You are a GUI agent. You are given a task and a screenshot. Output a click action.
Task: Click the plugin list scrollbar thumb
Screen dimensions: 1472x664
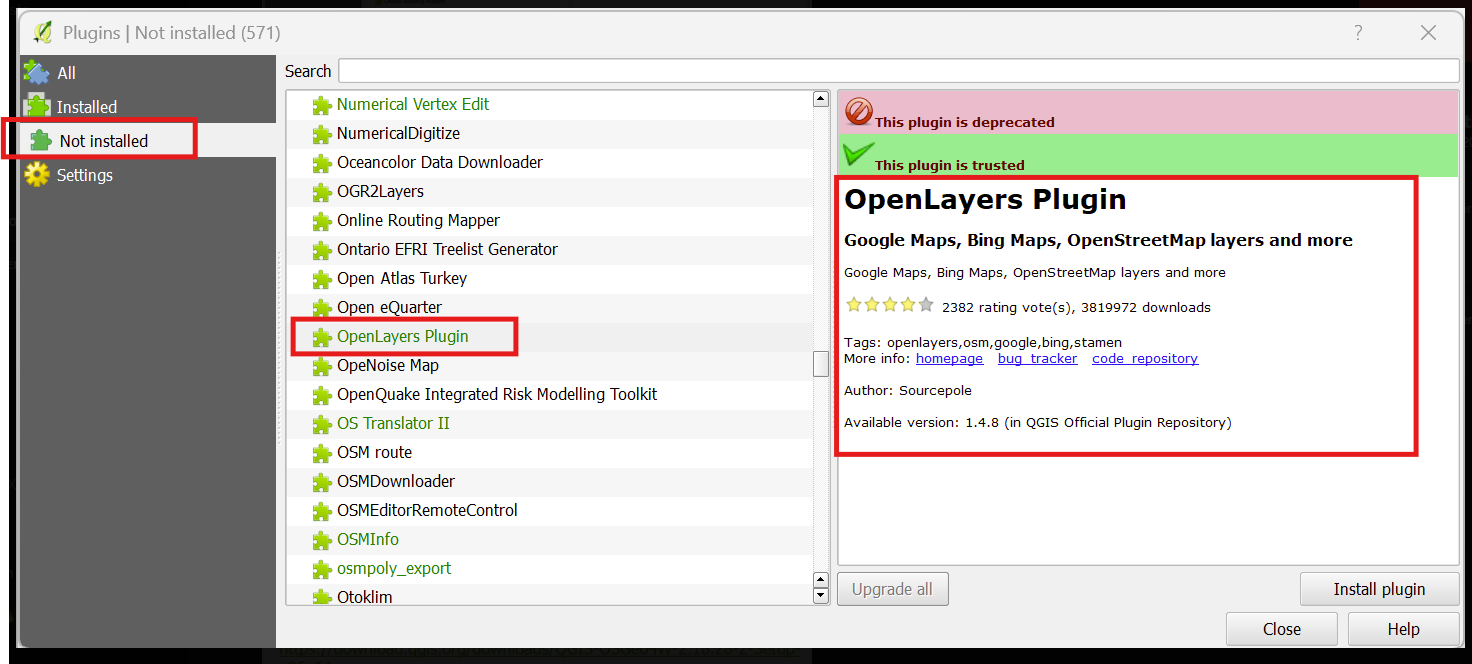point(821,363)
